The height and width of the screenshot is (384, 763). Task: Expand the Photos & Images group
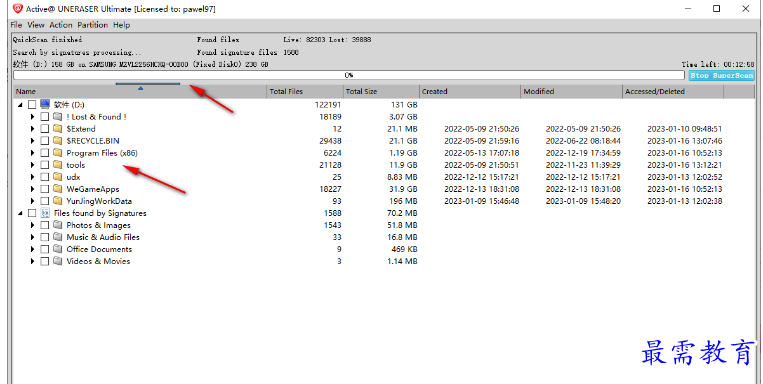tap(33, 225)
